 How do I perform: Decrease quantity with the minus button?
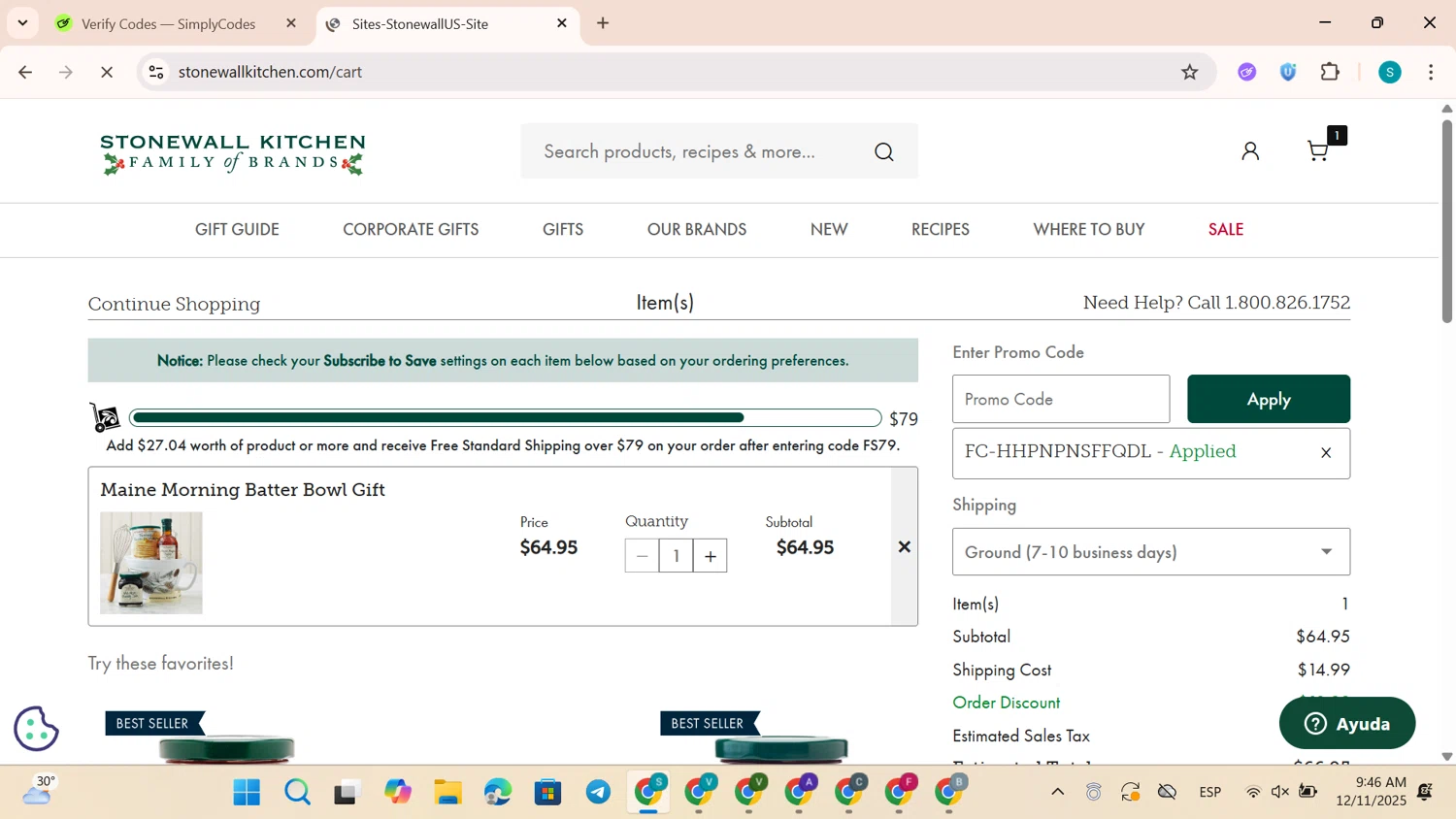pyautogui.click(x=642, y=556)
